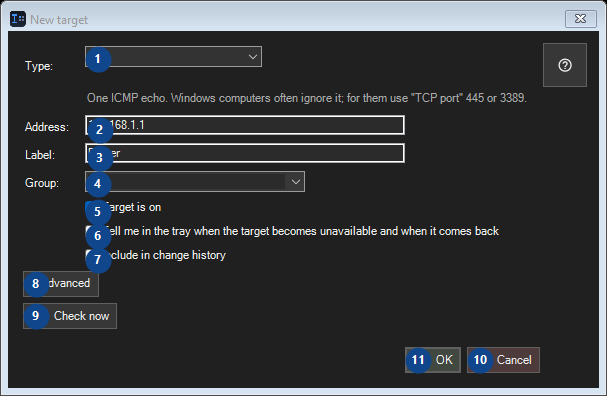This screenshot has height=396, width=607.
Task: Click the "Address:" field label
Action: (x=47, y=127)
